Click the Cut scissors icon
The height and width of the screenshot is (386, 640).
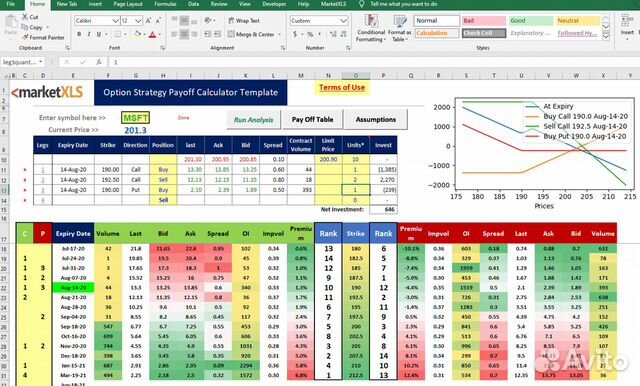click(x=25, y=17)
